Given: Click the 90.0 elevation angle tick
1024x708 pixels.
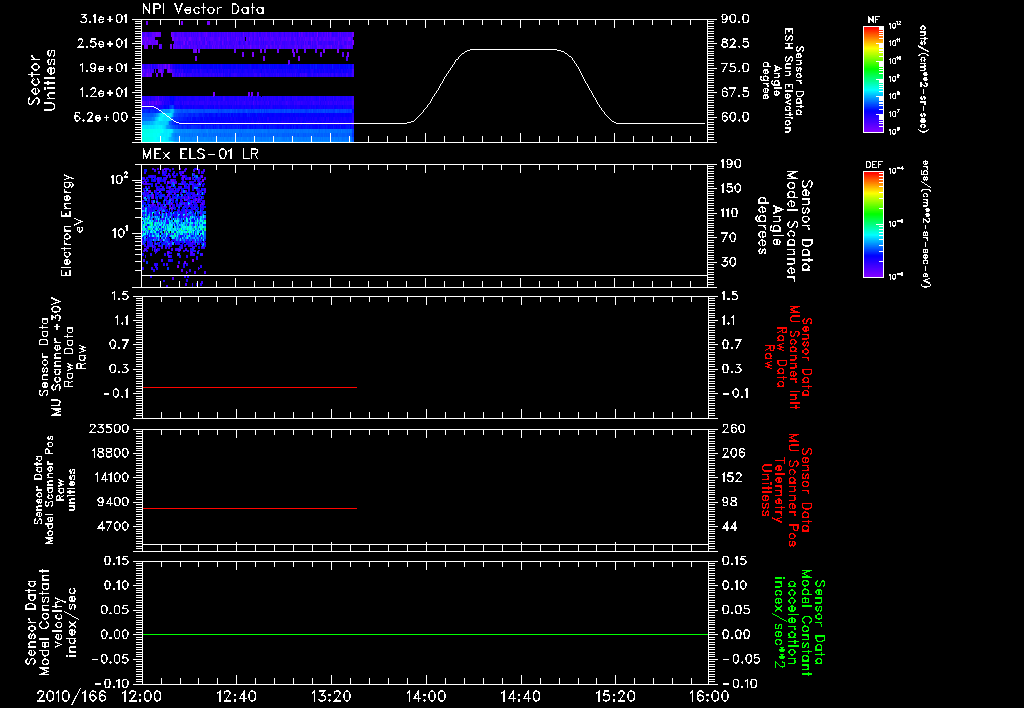Looking at the screenshot, I should (x=735, y=19).
